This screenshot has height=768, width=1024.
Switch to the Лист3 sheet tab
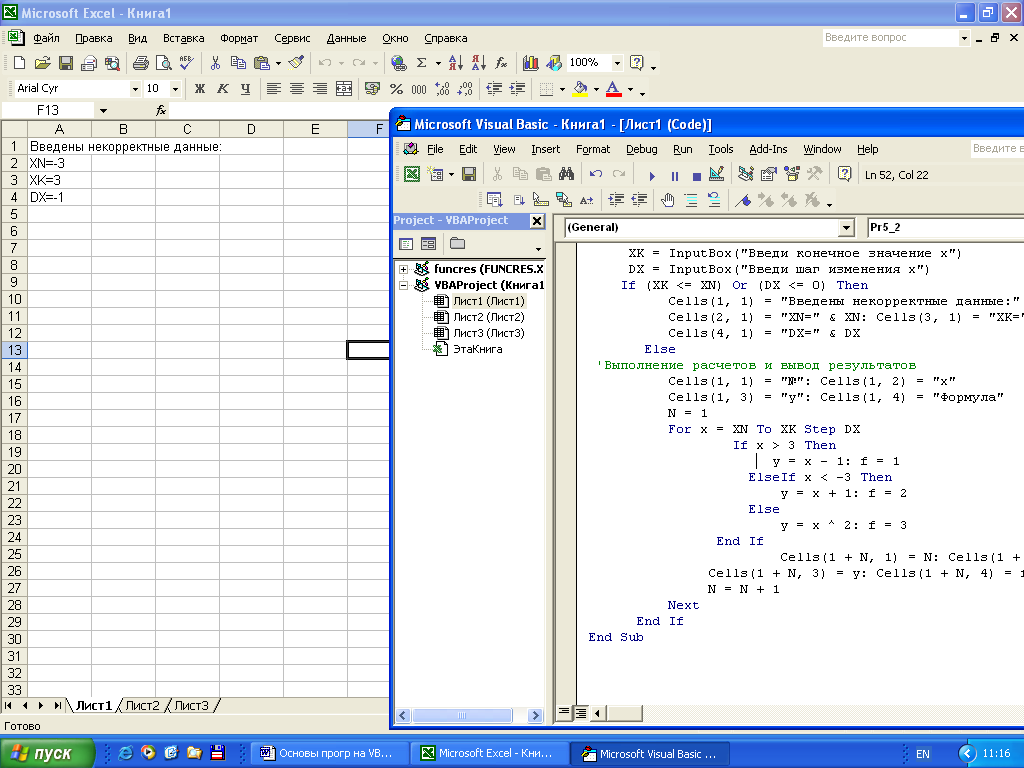point(191,706)
